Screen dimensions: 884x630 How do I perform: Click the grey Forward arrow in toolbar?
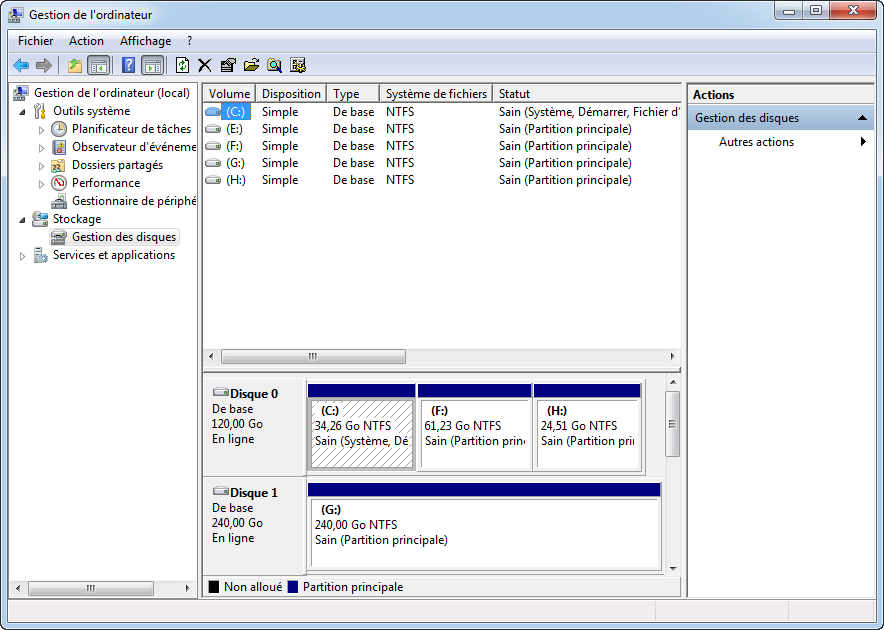[x=43, y=65]
